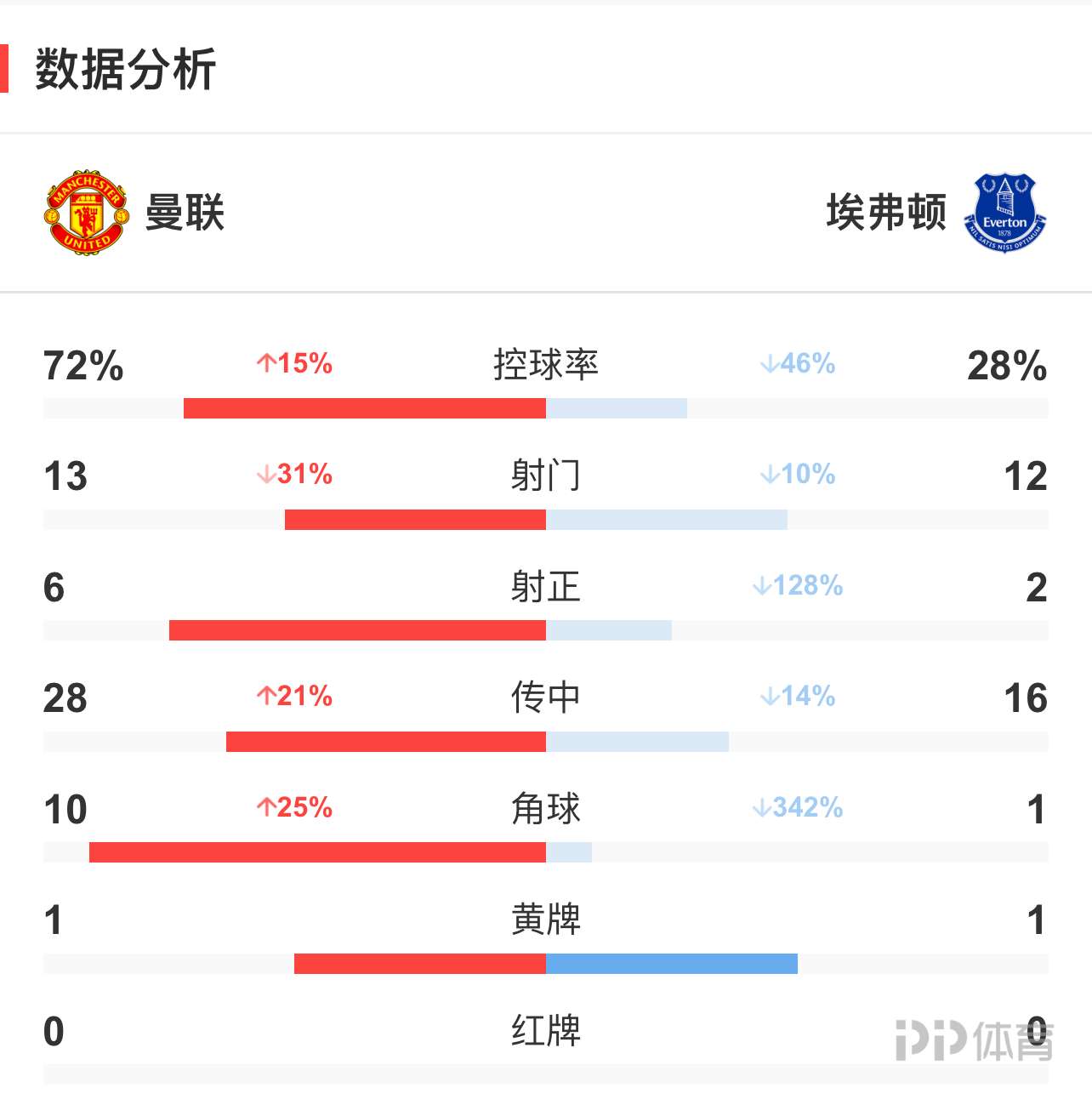Tap the PP体育 watermark logo
Image resolution: width=1092 pixels, height=1099 pixels.
[x=975, y=1040]
